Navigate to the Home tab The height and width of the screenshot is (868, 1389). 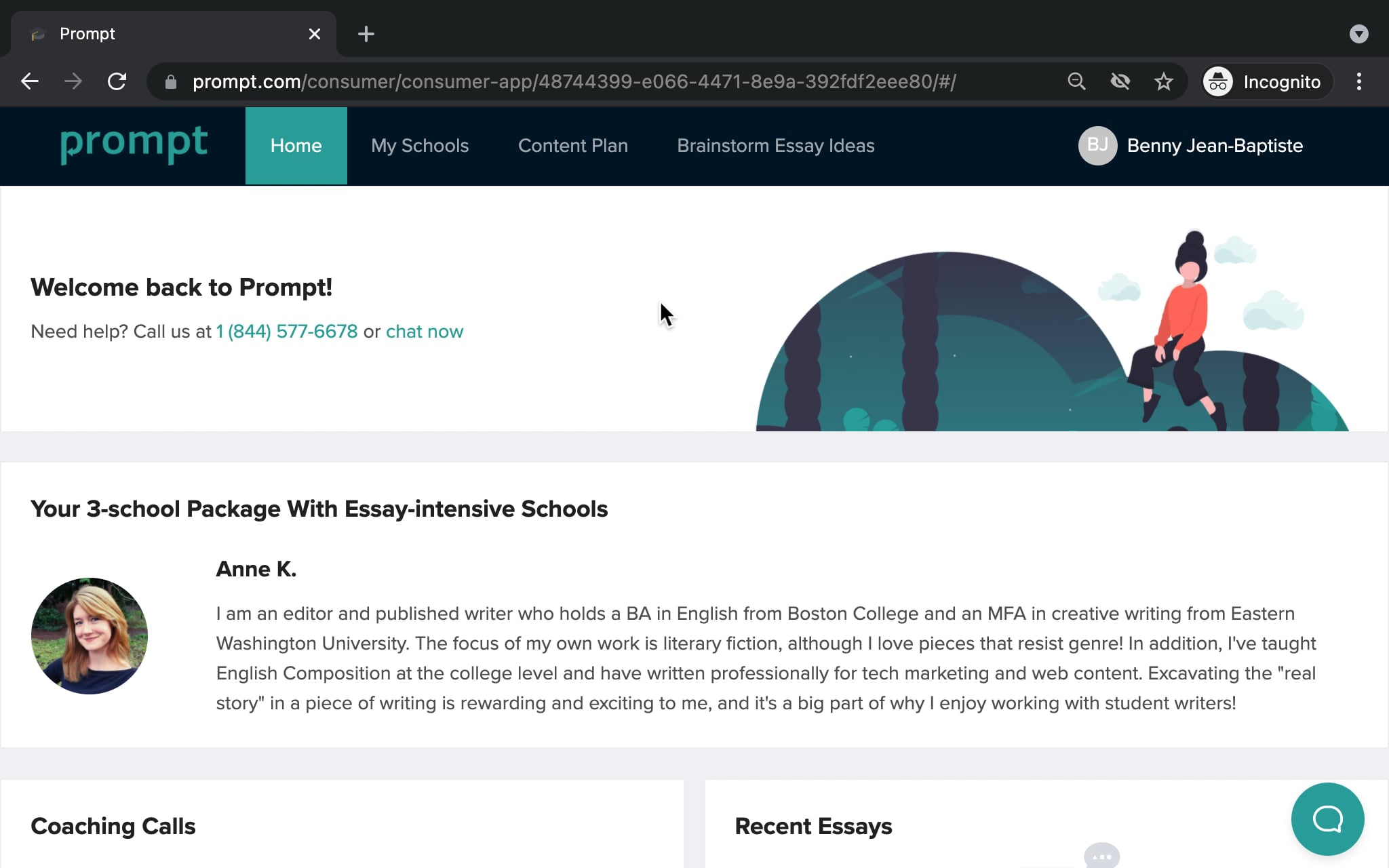(x=296, y=145)
